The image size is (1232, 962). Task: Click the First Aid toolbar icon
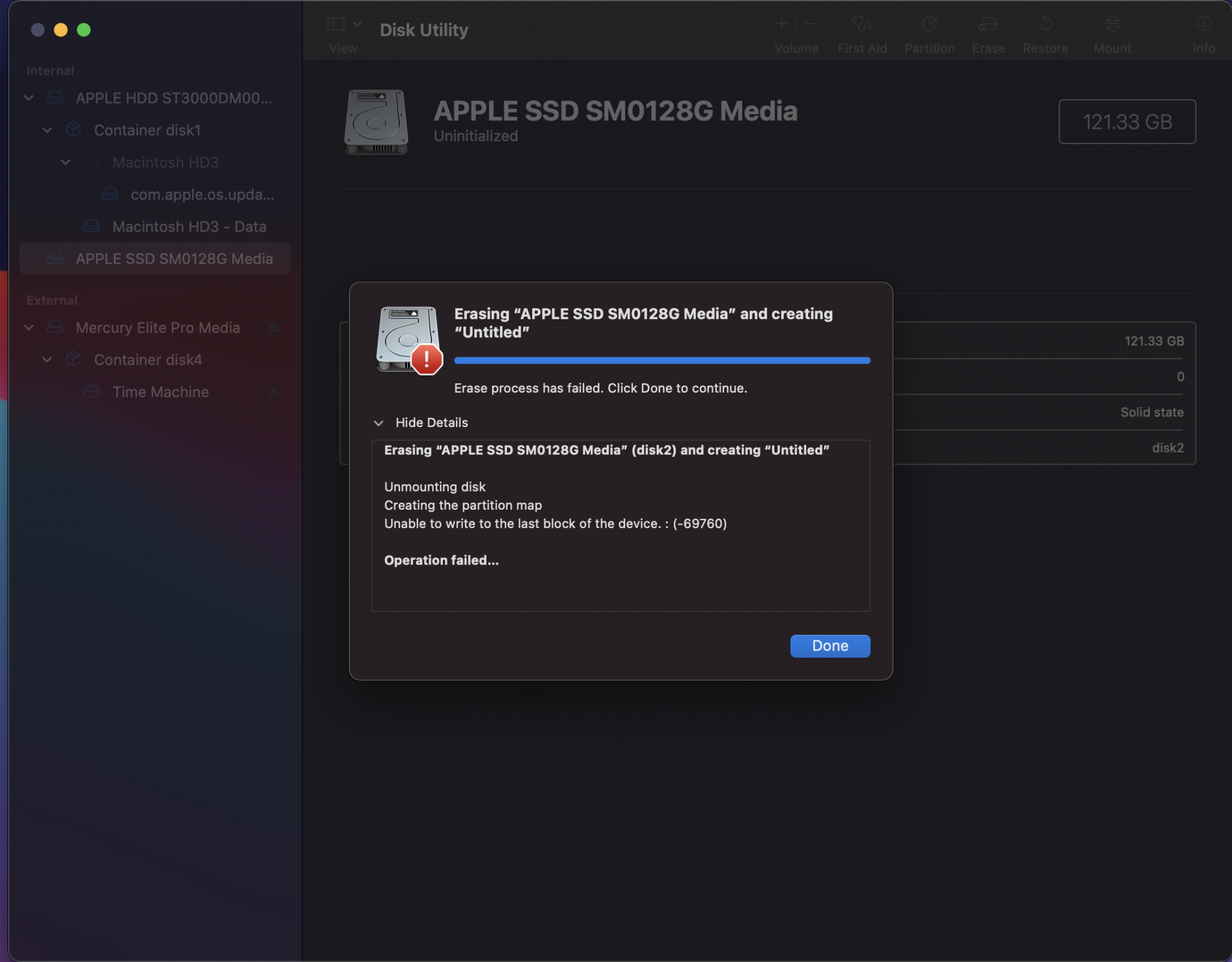click(862, 25)
